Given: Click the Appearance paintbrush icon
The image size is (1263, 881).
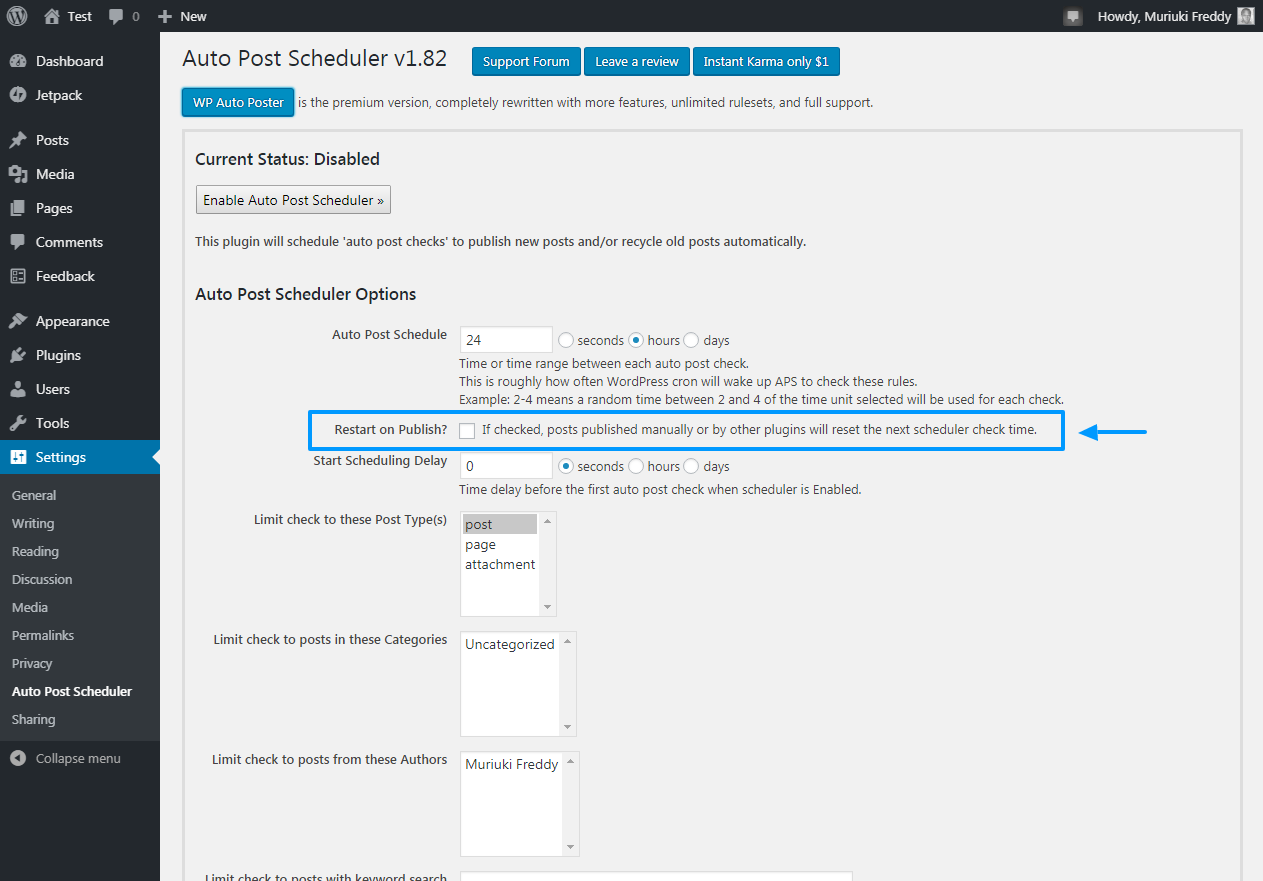Looking at the screenshot, I should (x=18, y=321).
